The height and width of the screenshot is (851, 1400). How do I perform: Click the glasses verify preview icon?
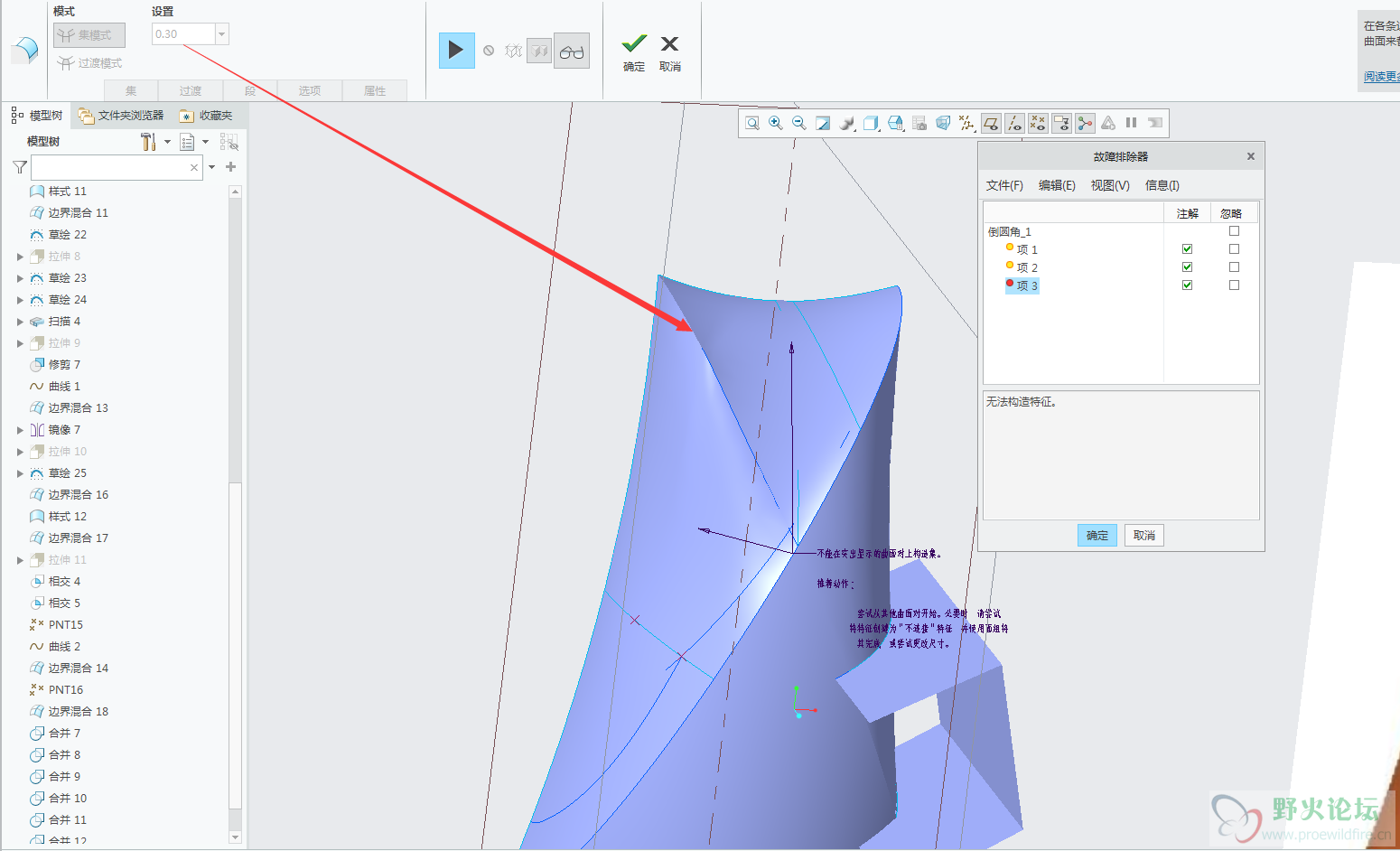pos(572,51)
